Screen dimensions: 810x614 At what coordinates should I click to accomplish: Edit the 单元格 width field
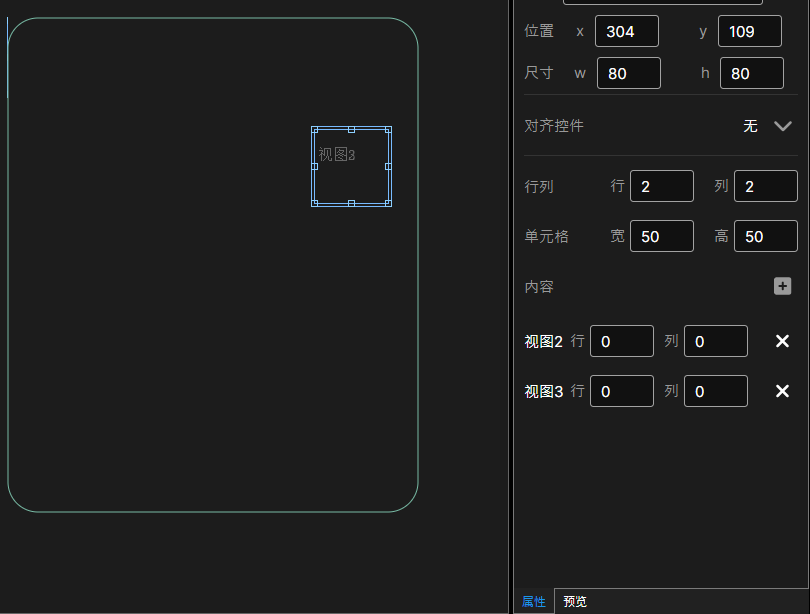click(662, 236)
